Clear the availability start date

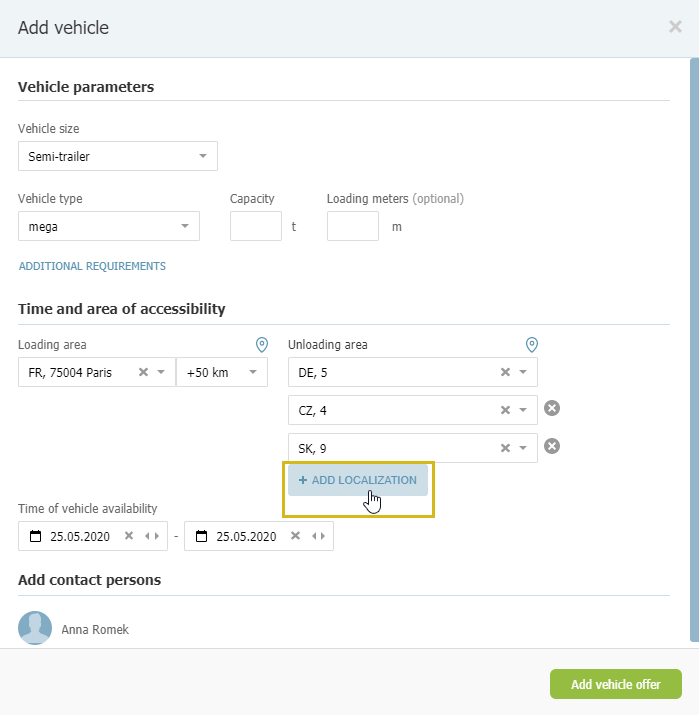tap(129, 536)
